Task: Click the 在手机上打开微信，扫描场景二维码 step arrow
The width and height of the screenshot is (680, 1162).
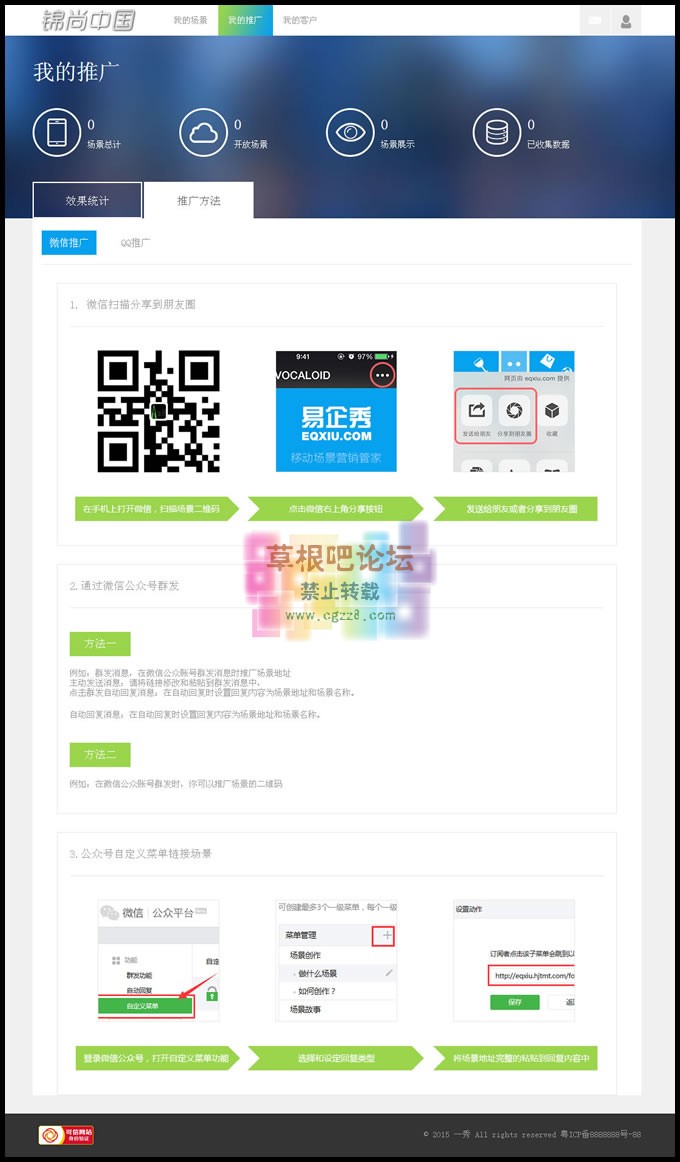Action: tap(157, 509)
